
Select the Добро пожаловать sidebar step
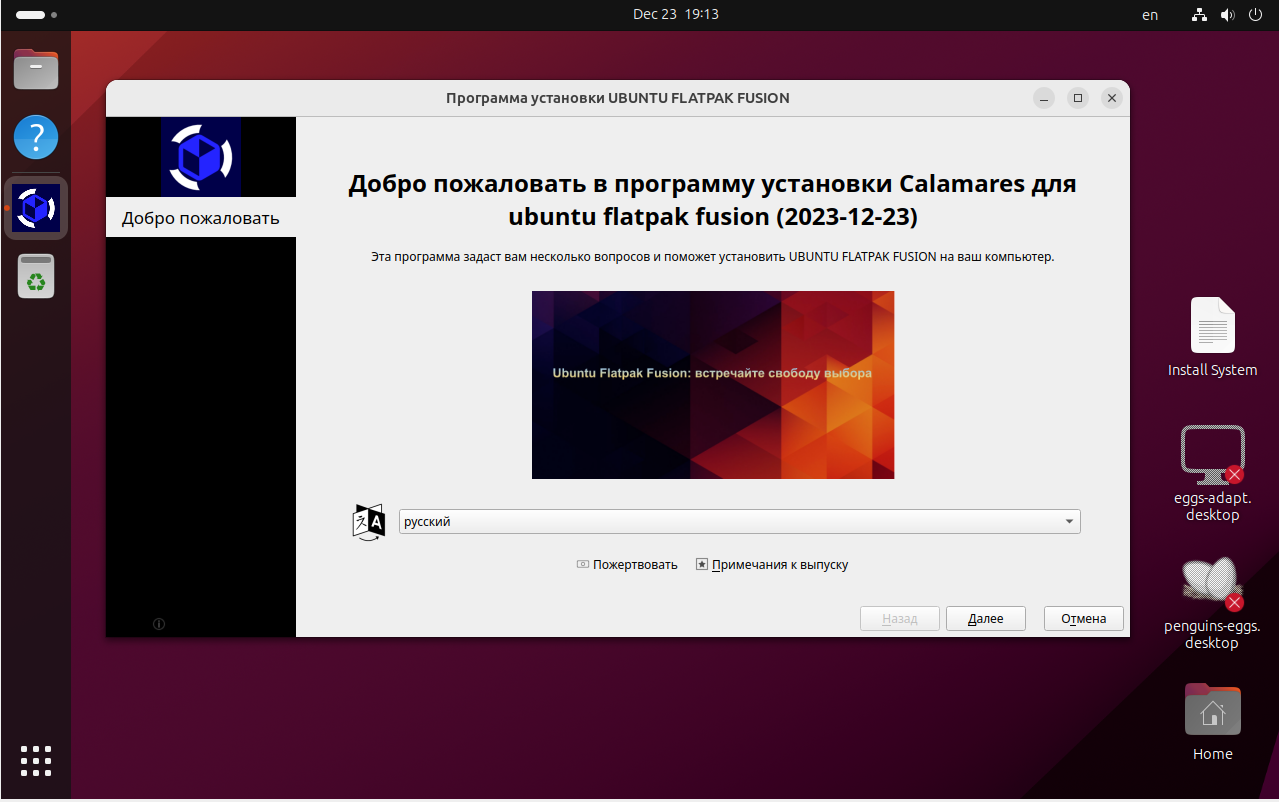[x=201, y=218]
